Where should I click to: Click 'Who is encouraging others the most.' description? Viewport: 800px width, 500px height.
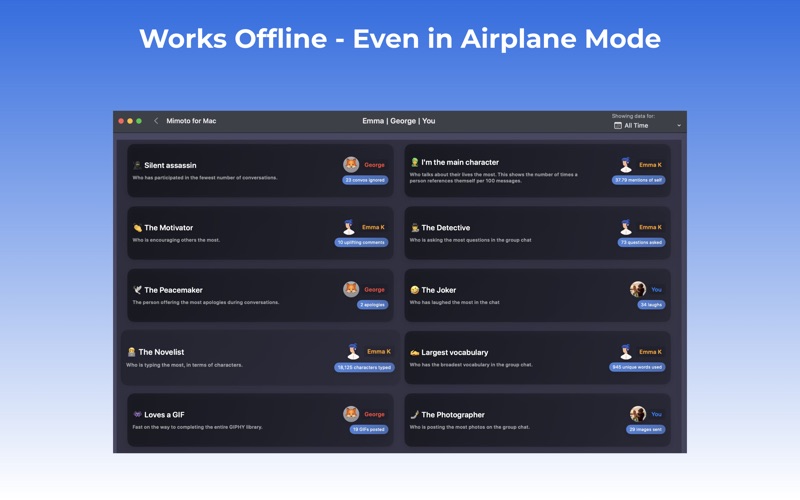click(x=176, y=240)
